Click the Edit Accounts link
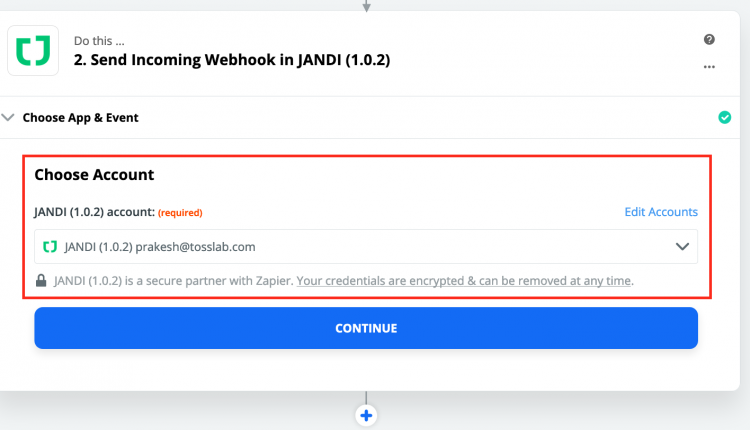Viewport: 750px width, 430px height. click(661, 212)
